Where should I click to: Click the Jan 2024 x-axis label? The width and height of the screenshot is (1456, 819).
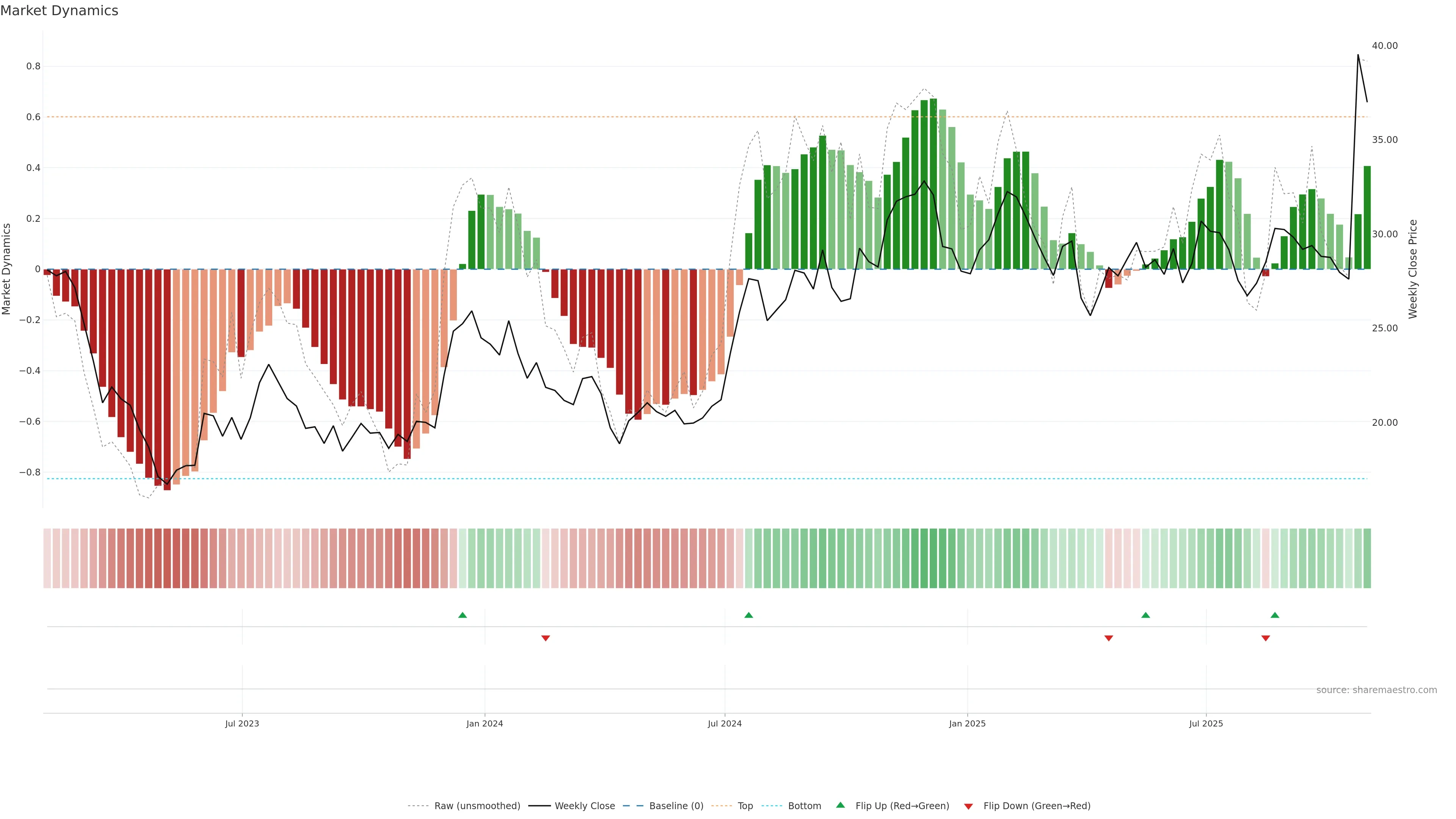[485, 723]
